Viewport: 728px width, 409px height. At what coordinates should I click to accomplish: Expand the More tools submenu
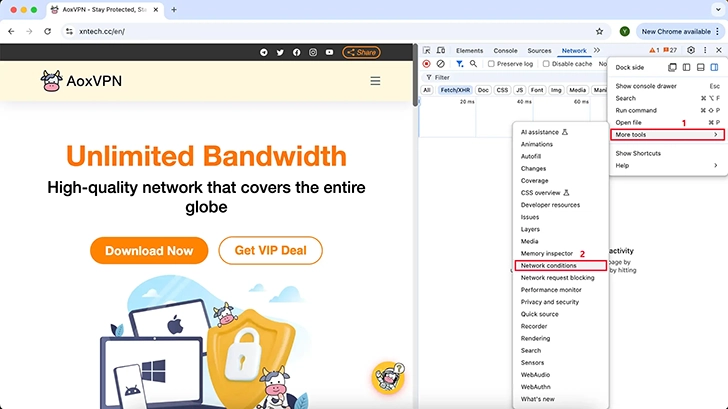click(x=666, y=134)
